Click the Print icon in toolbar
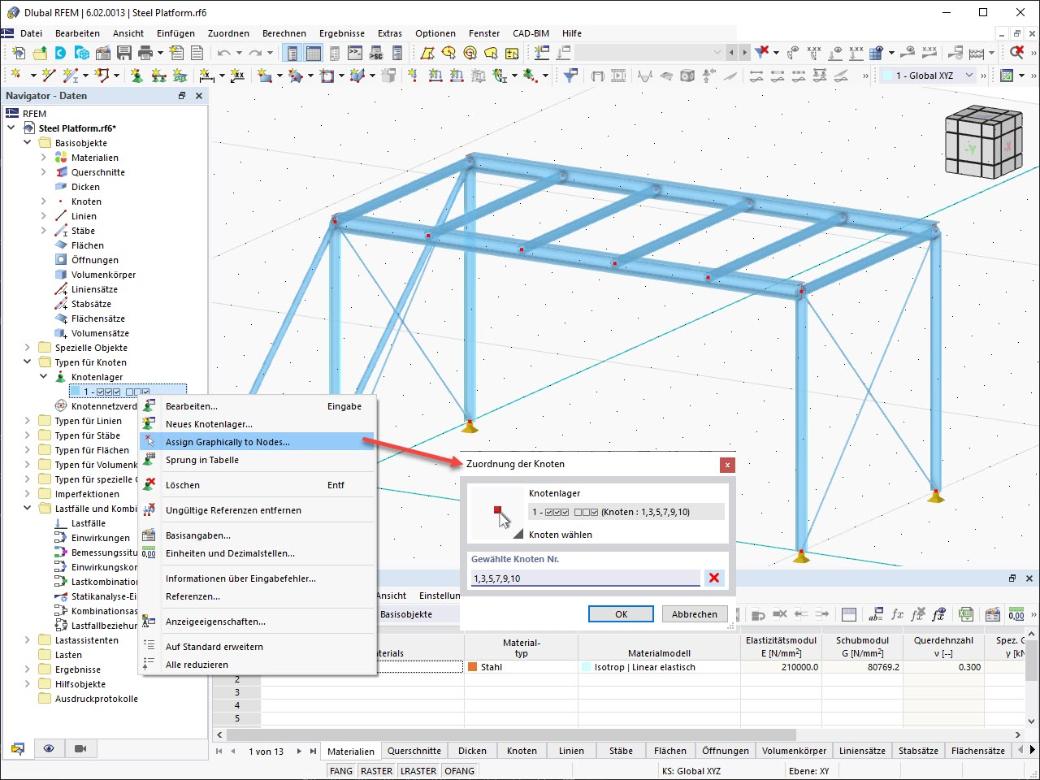 click(145, 52)
